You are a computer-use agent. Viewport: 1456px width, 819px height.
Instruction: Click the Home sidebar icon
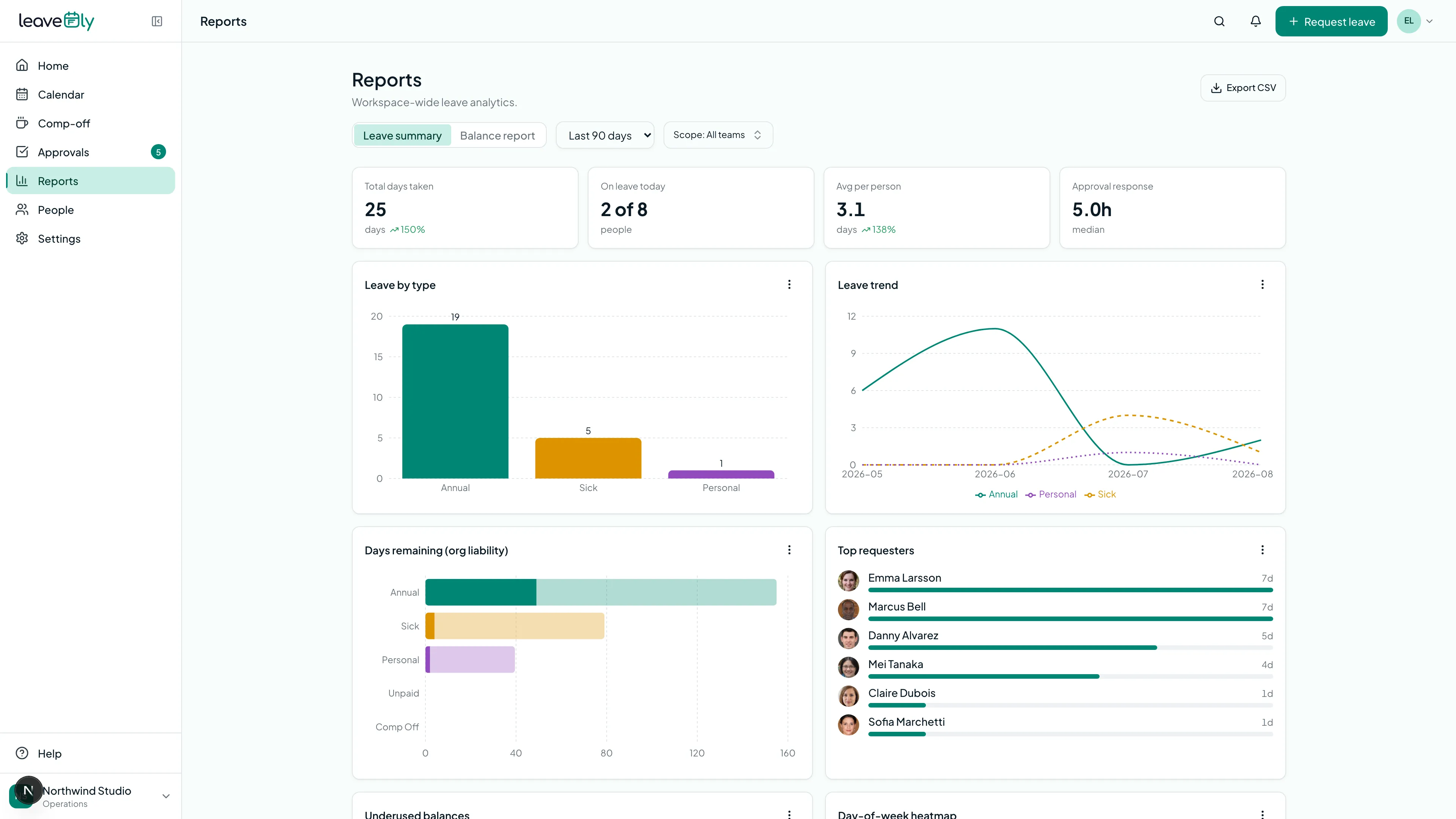[x=22, y=66]
